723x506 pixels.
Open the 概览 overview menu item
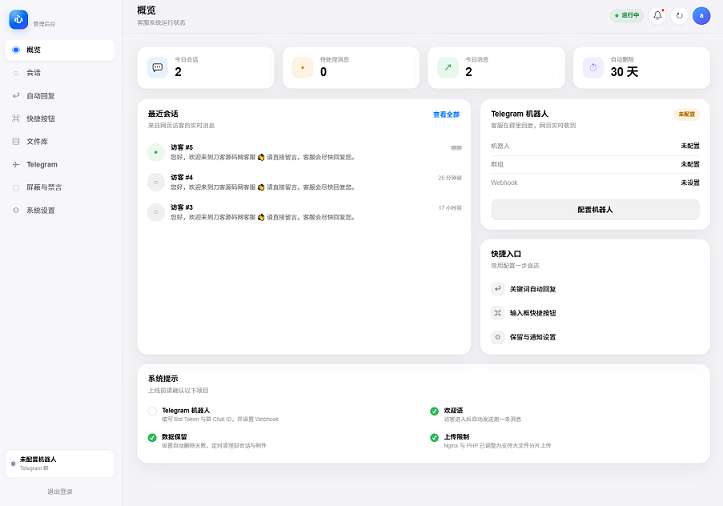(x=60, y=50)
